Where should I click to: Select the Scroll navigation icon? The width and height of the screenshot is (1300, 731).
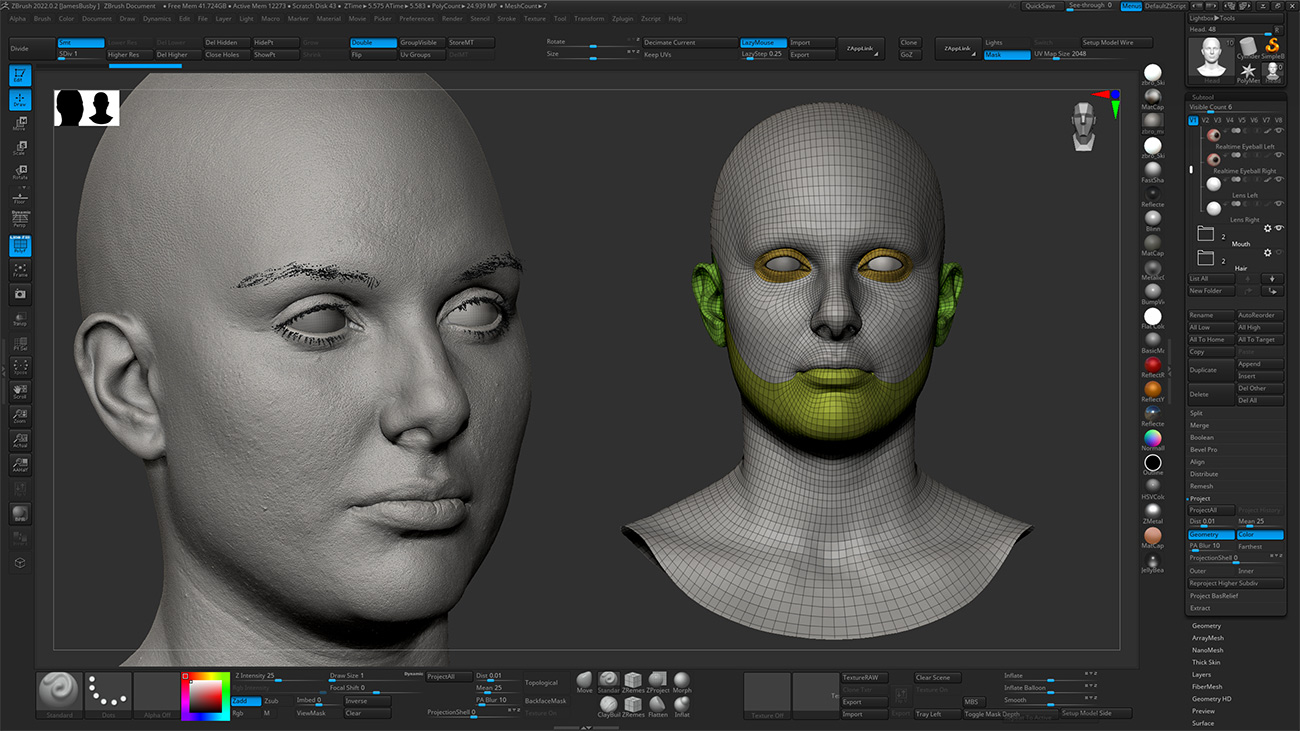[20, 391]
